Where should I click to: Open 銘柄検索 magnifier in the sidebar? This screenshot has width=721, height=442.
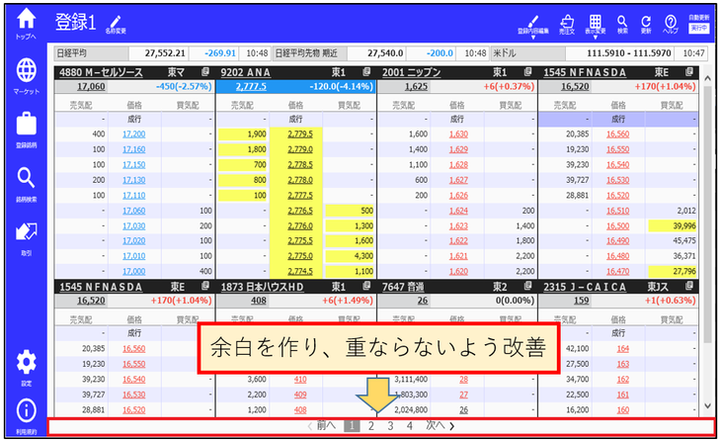(26, 184)
